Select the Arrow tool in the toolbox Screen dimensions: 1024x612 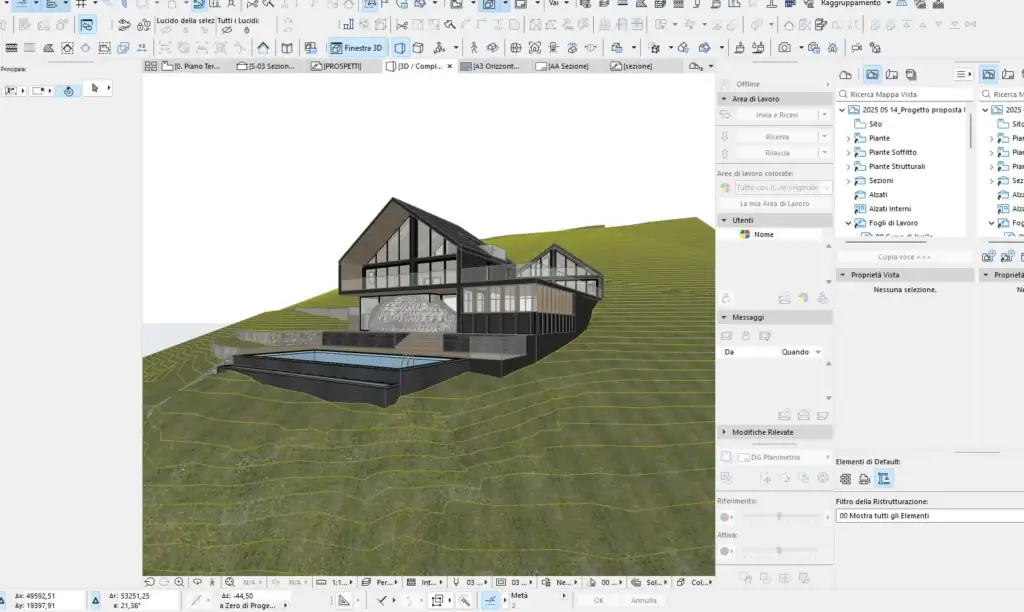(x=94, y=89)
